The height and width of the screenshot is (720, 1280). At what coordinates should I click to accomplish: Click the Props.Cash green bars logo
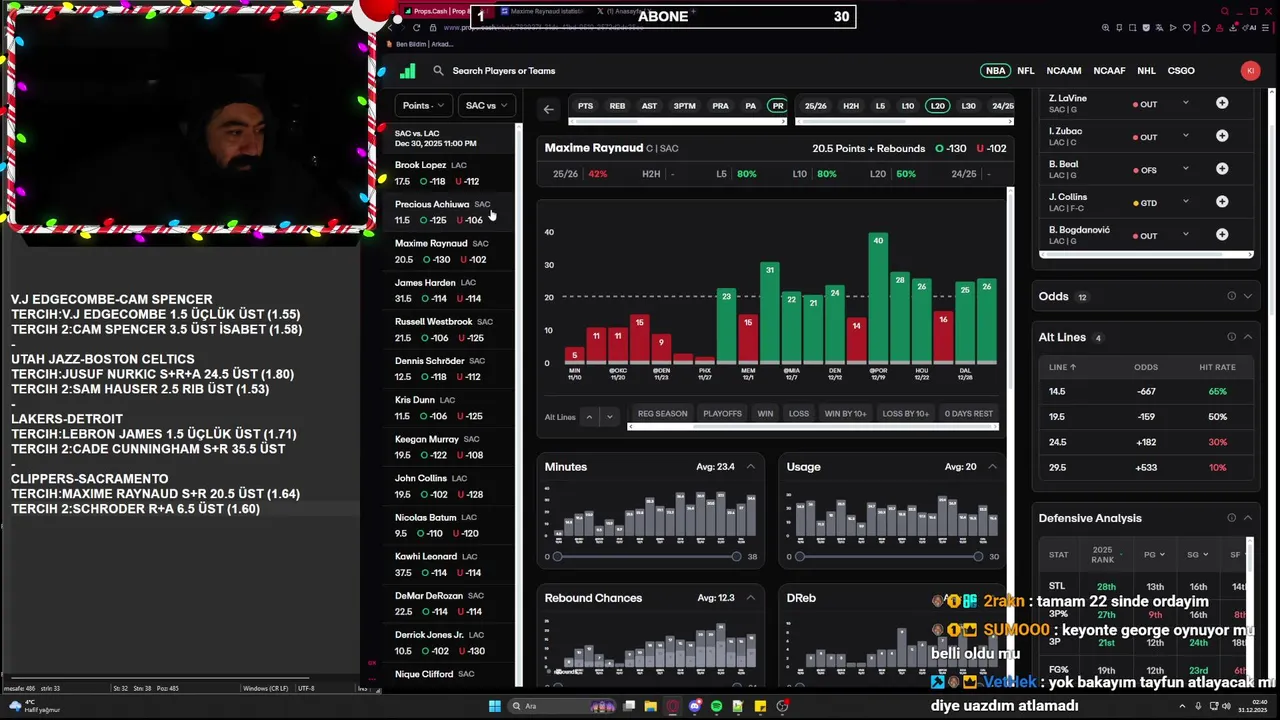pyautogui.click(x=407, y=71)
